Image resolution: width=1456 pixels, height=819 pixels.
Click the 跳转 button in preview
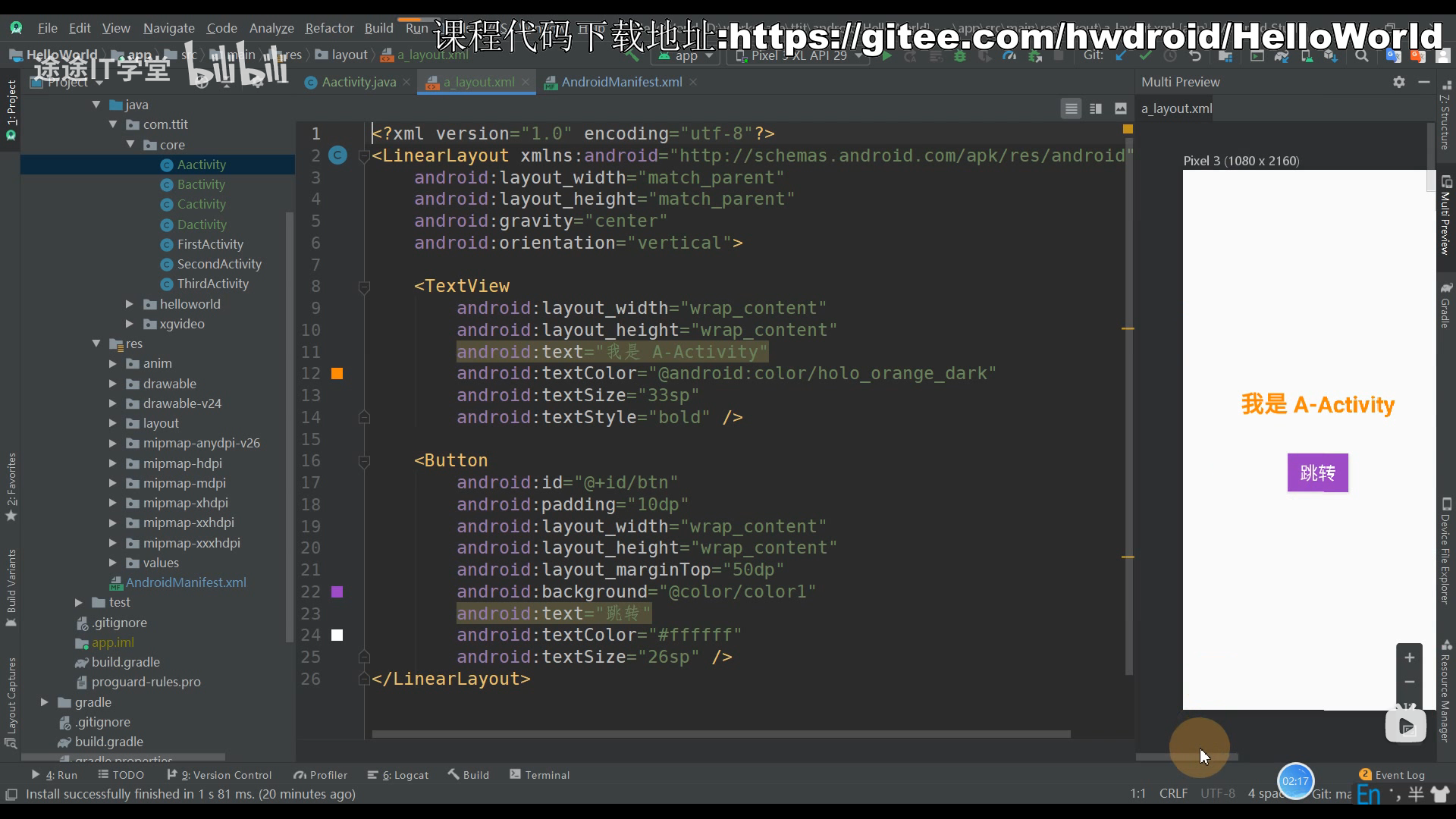point(1317,472)
